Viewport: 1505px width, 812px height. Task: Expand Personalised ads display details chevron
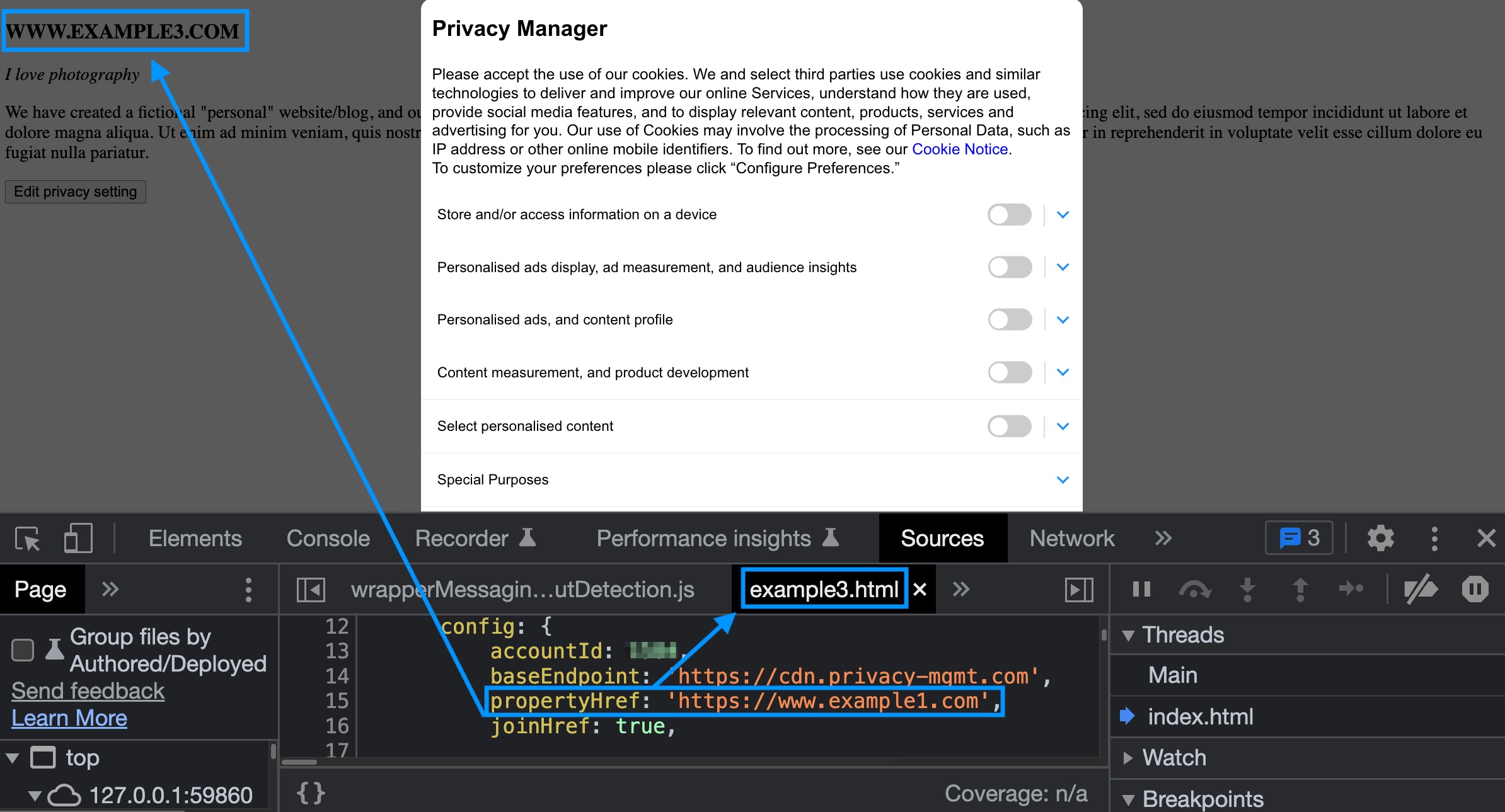(1063, 267)
